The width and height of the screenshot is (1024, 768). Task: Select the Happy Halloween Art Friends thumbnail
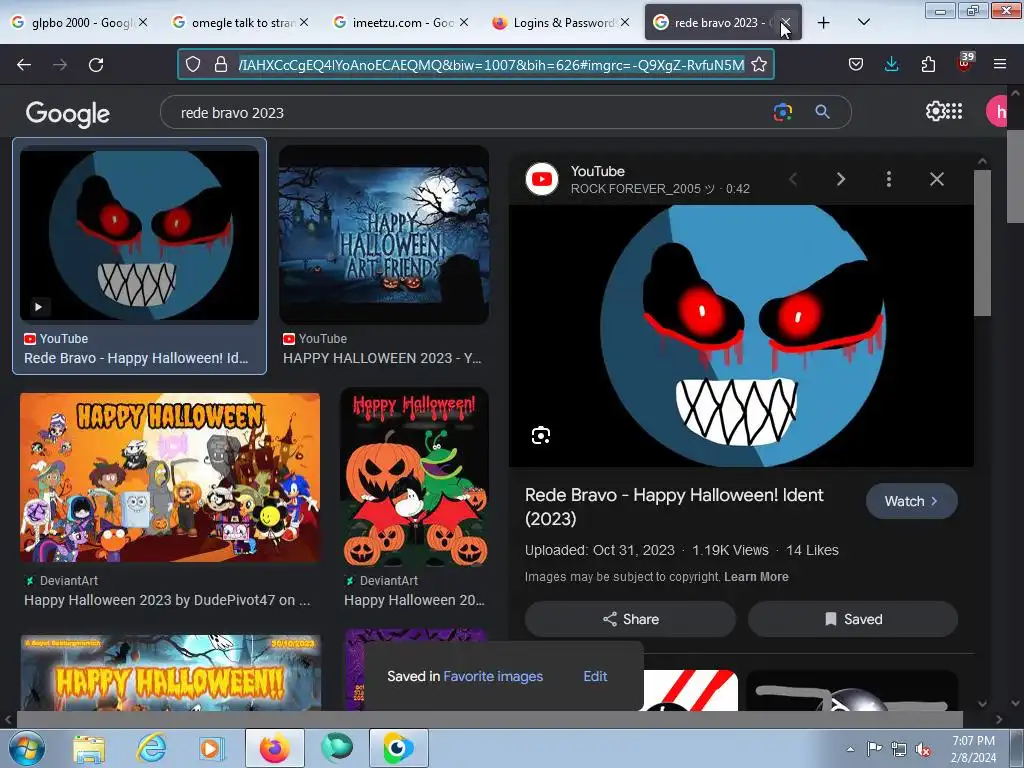tap(384, 235)
